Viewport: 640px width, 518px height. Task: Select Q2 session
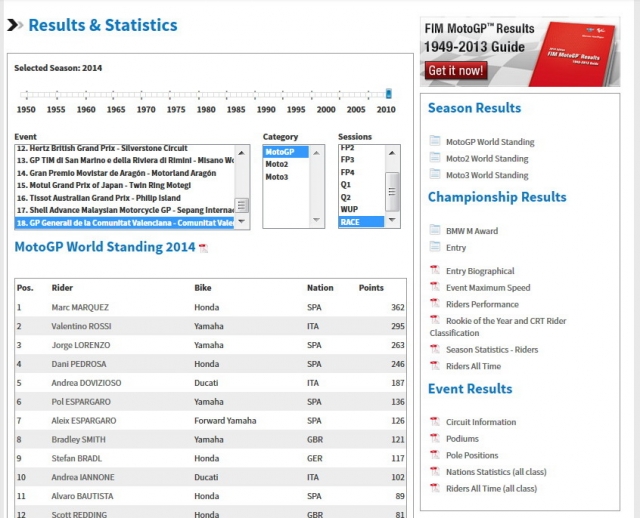(x=361, y=197)
